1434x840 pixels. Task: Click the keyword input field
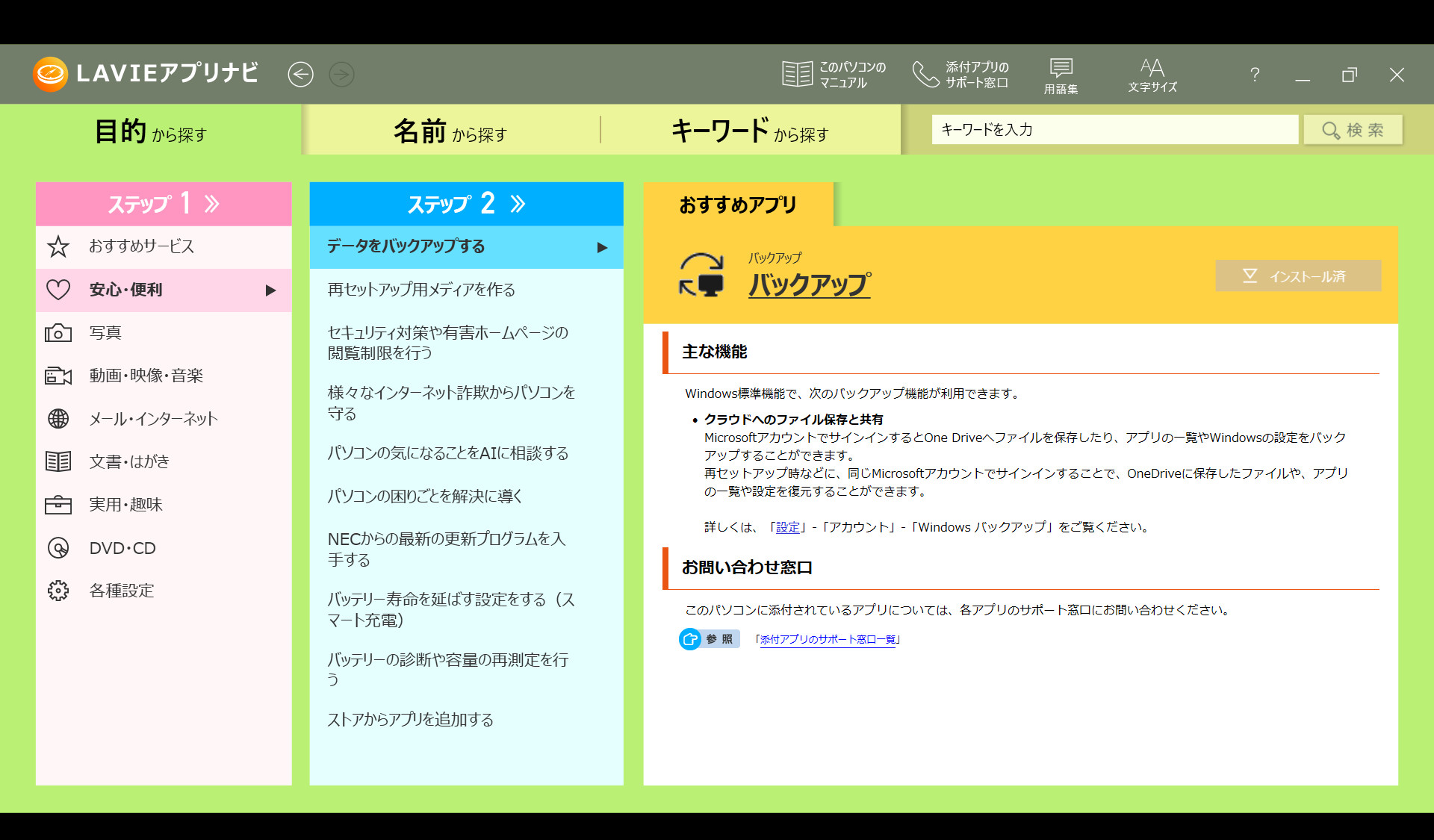click(1114, 130)
